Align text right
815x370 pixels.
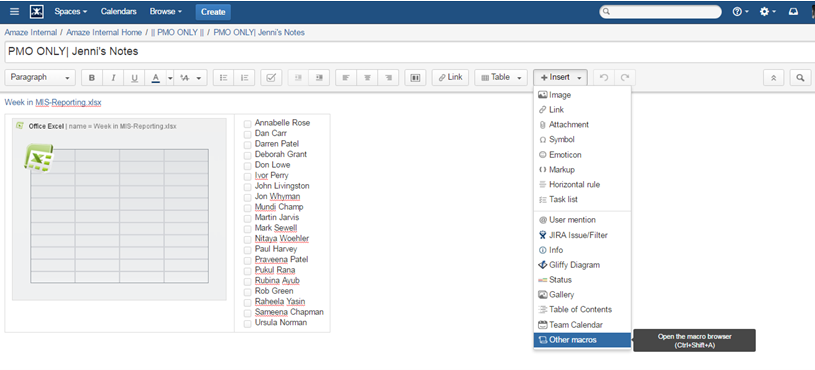[x=388, y=78]
